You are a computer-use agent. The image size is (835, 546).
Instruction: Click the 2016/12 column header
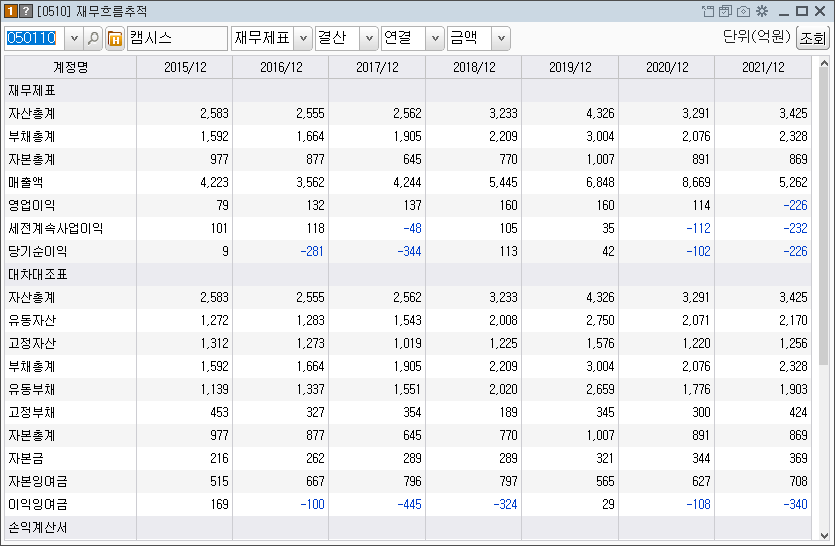[x=281, y=68]
